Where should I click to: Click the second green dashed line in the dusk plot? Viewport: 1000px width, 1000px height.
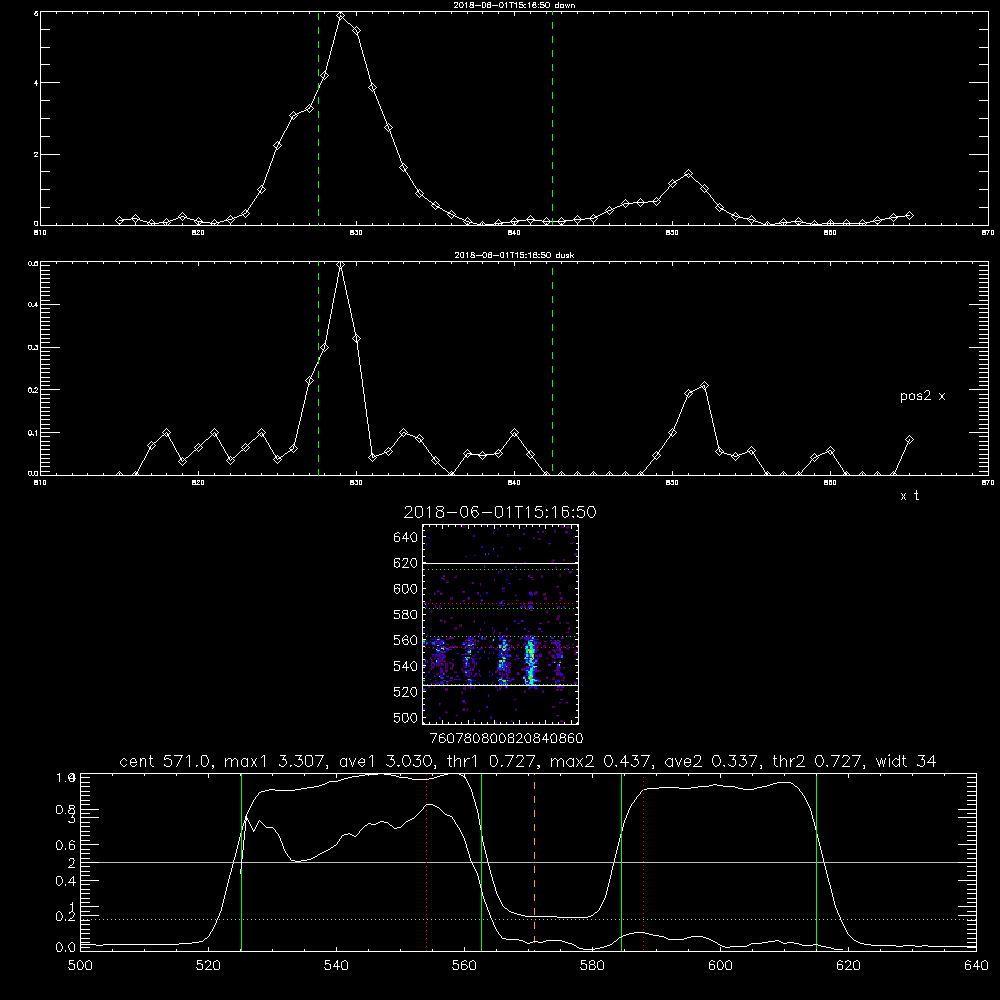552,369
